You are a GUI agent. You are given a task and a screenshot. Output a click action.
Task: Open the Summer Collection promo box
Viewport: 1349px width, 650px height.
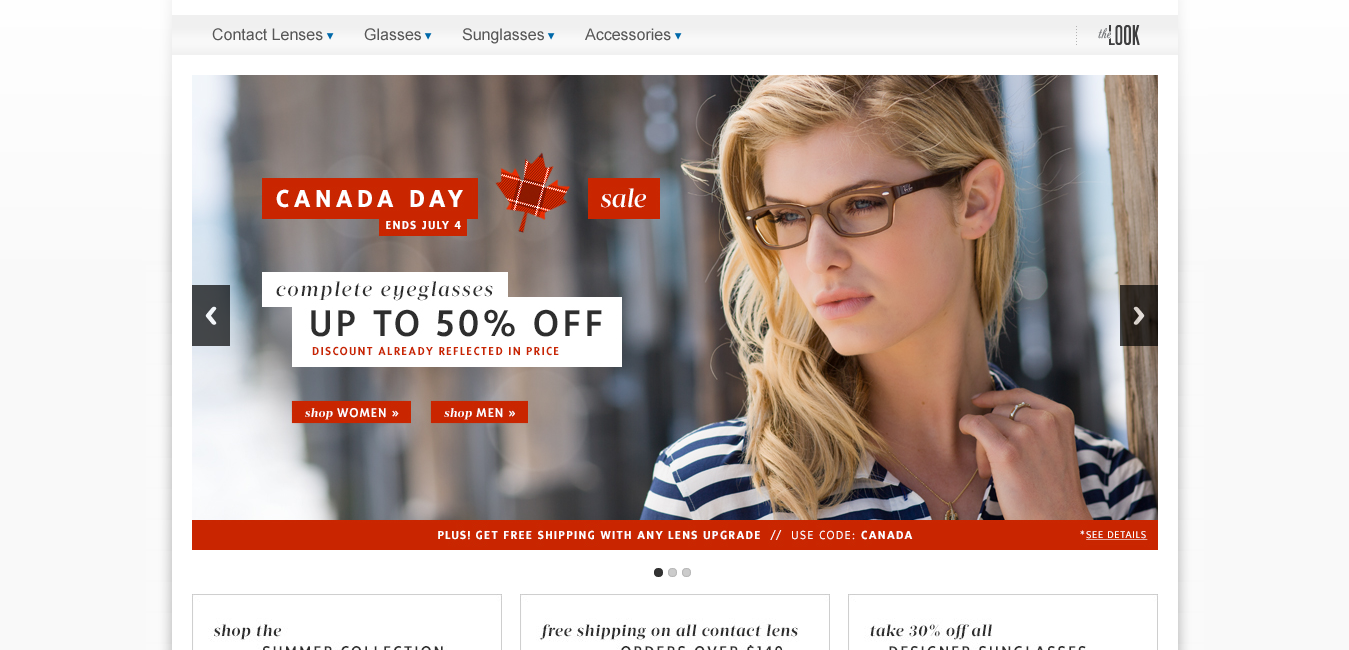tap(347, 622)
